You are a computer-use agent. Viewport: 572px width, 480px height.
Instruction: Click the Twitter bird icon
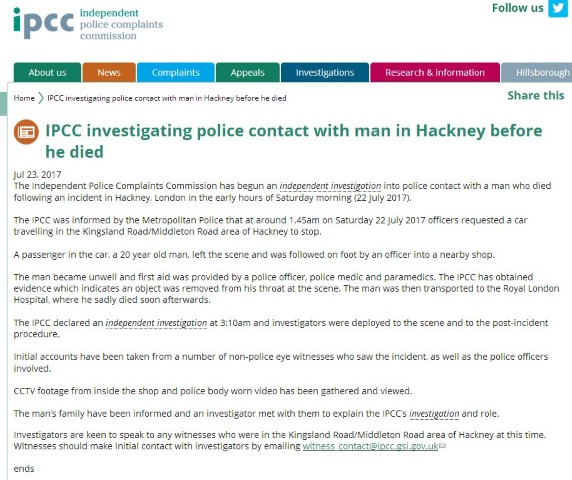pyautogui.click(x=558, y=8)
